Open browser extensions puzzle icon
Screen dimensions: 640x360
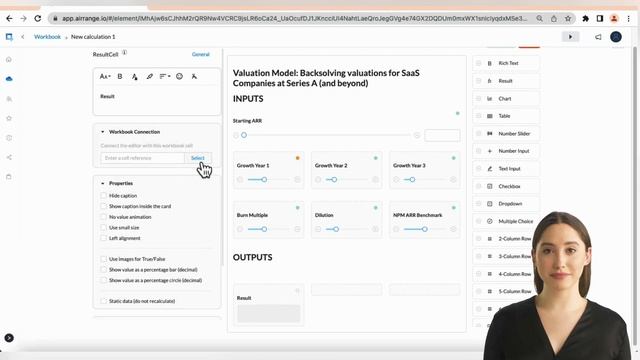click(x=585, y=19)
